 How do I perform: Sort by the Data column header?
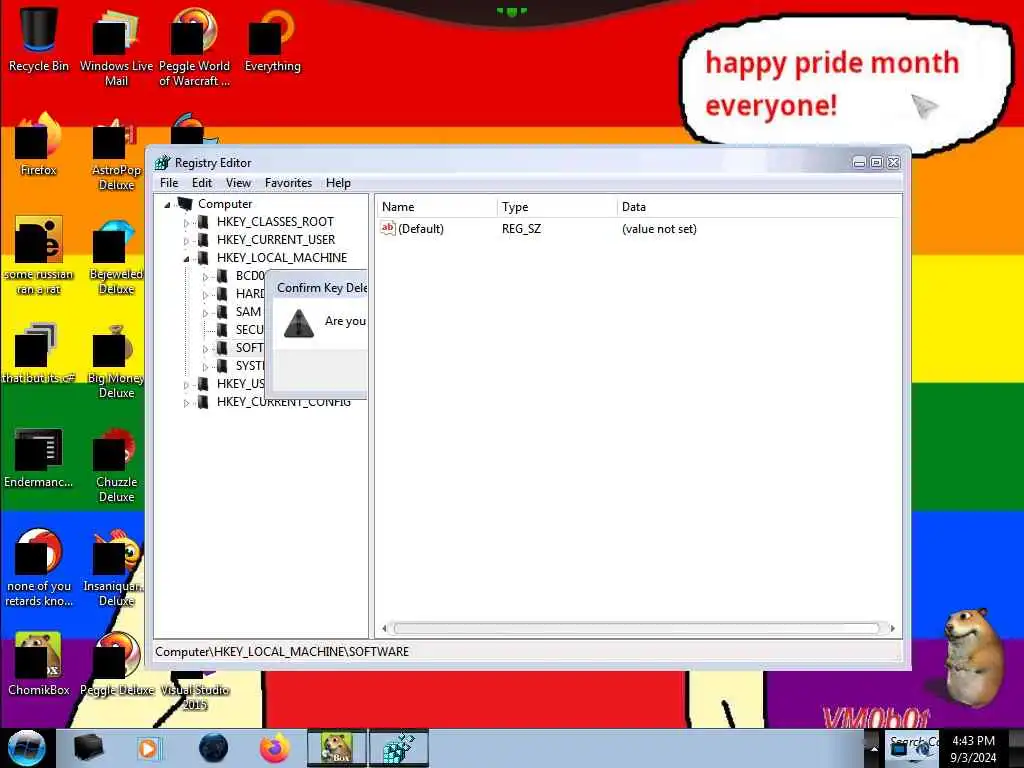click(x=759, y=207)
